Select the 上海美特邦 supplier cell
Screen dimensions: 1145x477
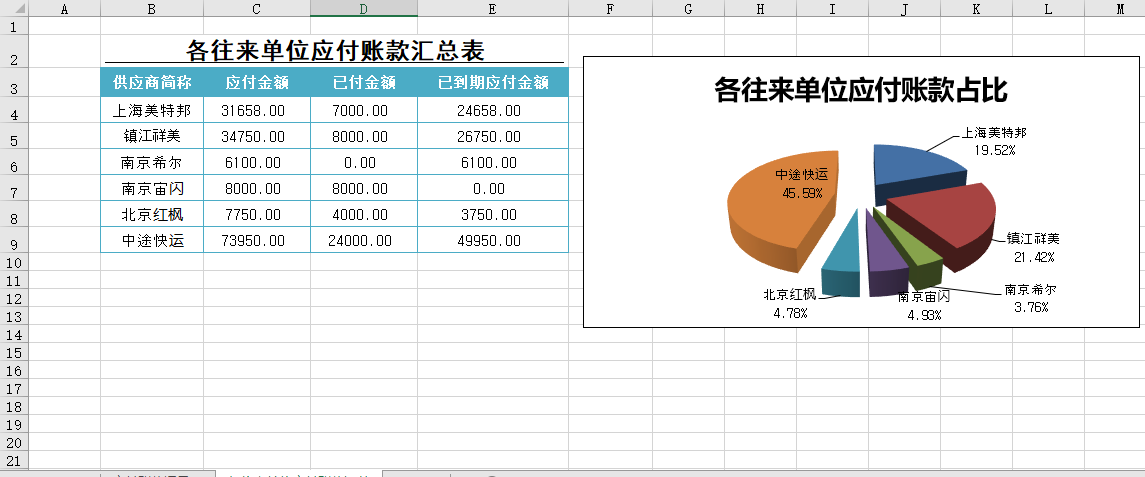click(152, 110)
